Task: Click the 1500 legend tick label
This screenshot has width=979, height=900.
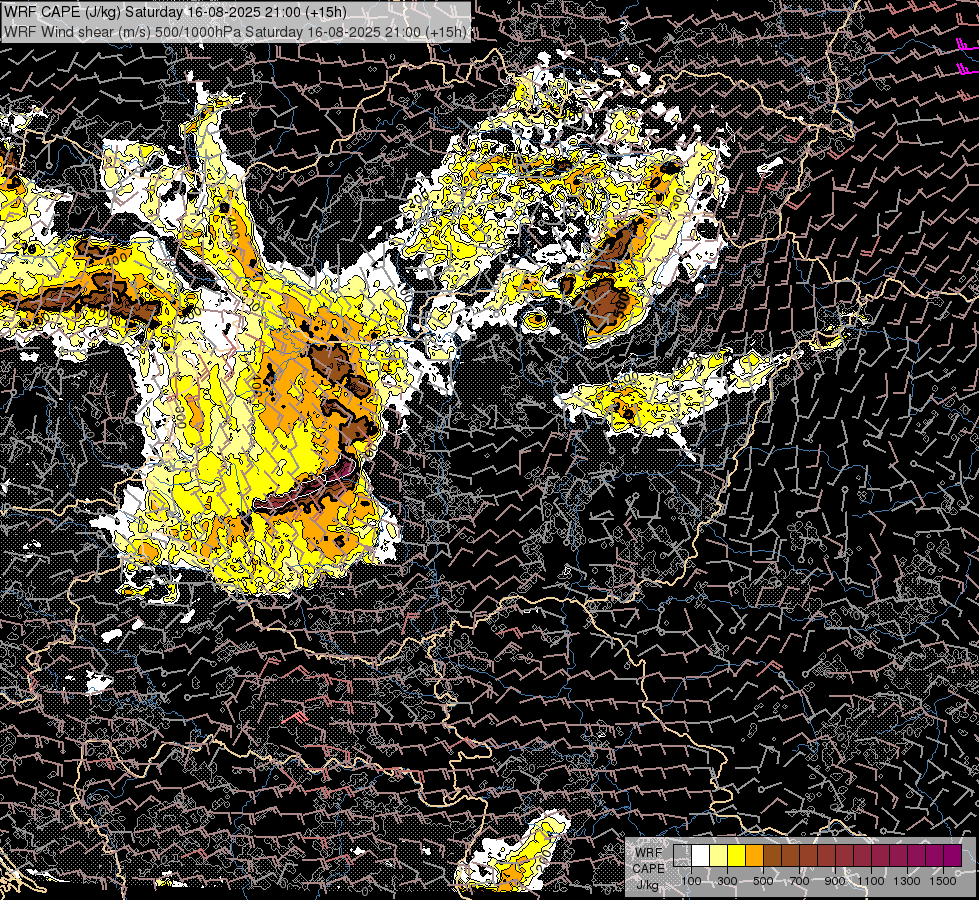Action: [x=943, y=881]
